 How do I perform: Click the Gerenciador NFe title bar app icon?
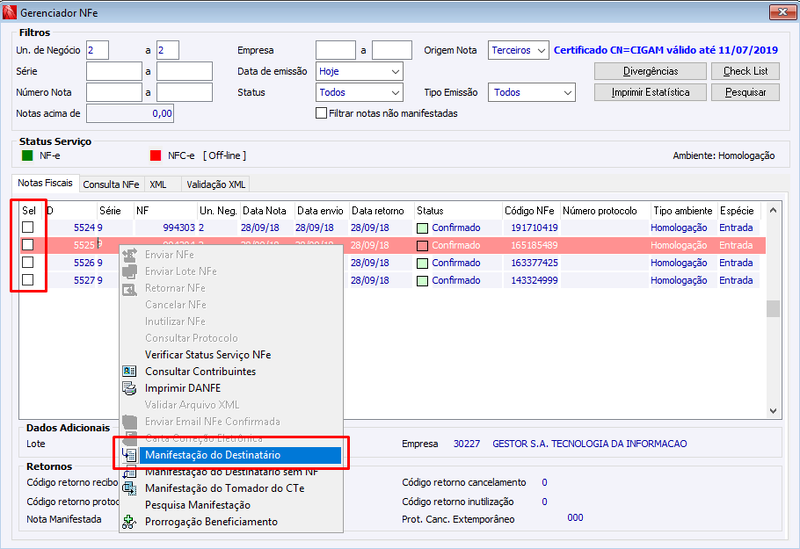point(10,12)
